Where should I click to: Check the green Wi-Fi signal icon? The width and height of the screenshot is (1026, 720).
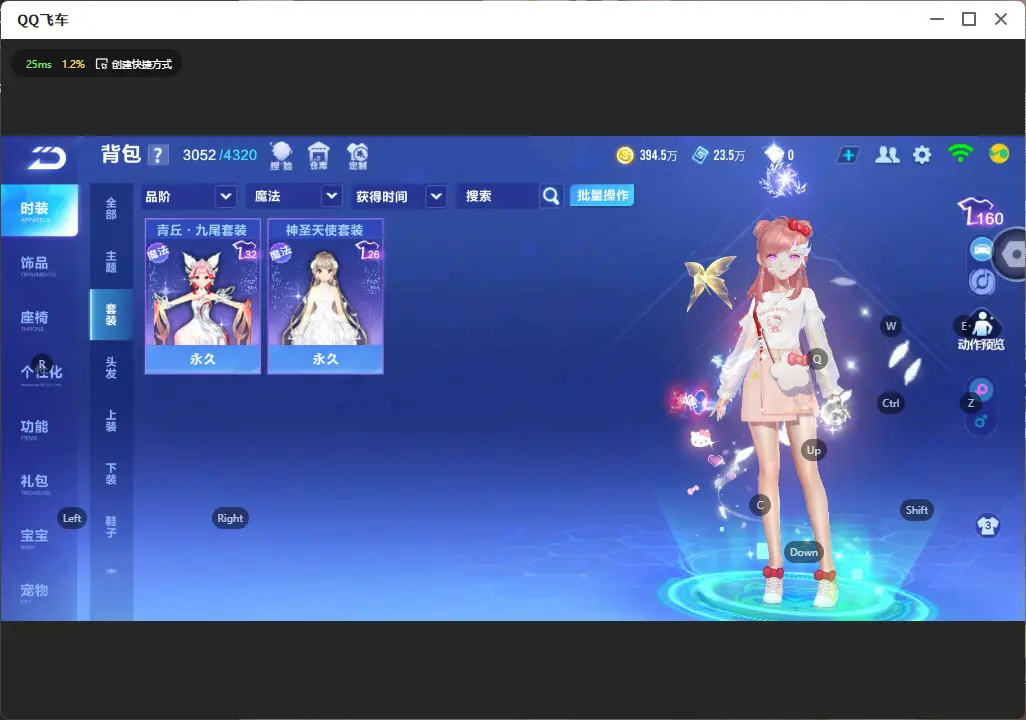point(960,154)
